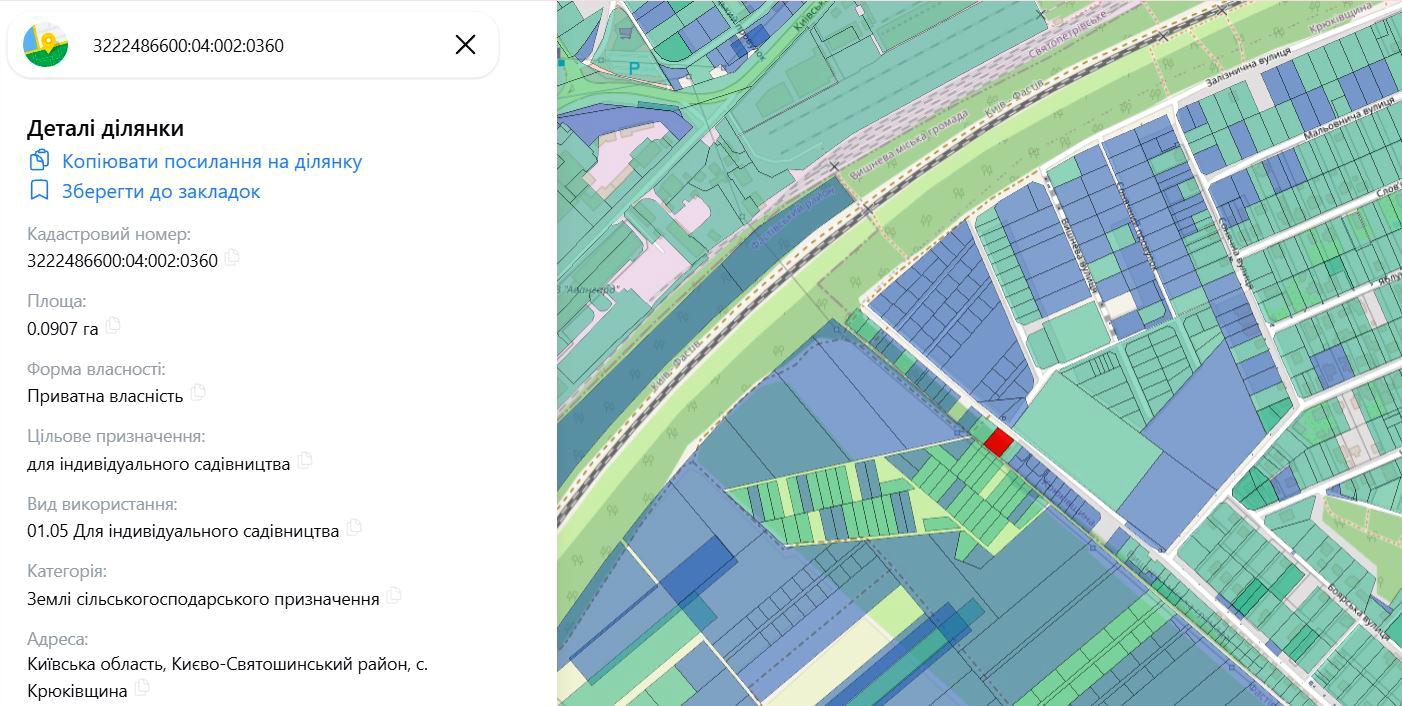The width and height of the screenshot is (1402, 706).
Task: Click the clipboard icon beside 'Копіювати посилання'
Action: (x=39, y=161)
